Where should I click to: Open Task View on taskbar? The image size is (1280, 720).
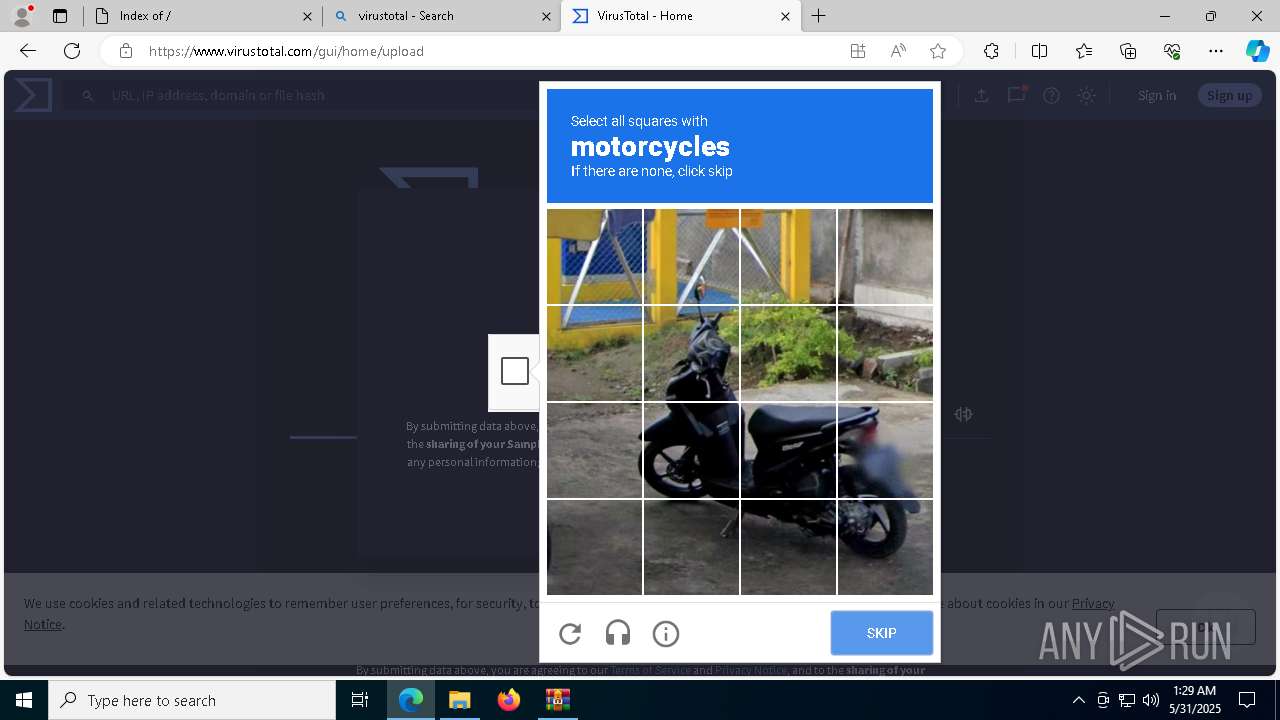(x=360, y=700)
